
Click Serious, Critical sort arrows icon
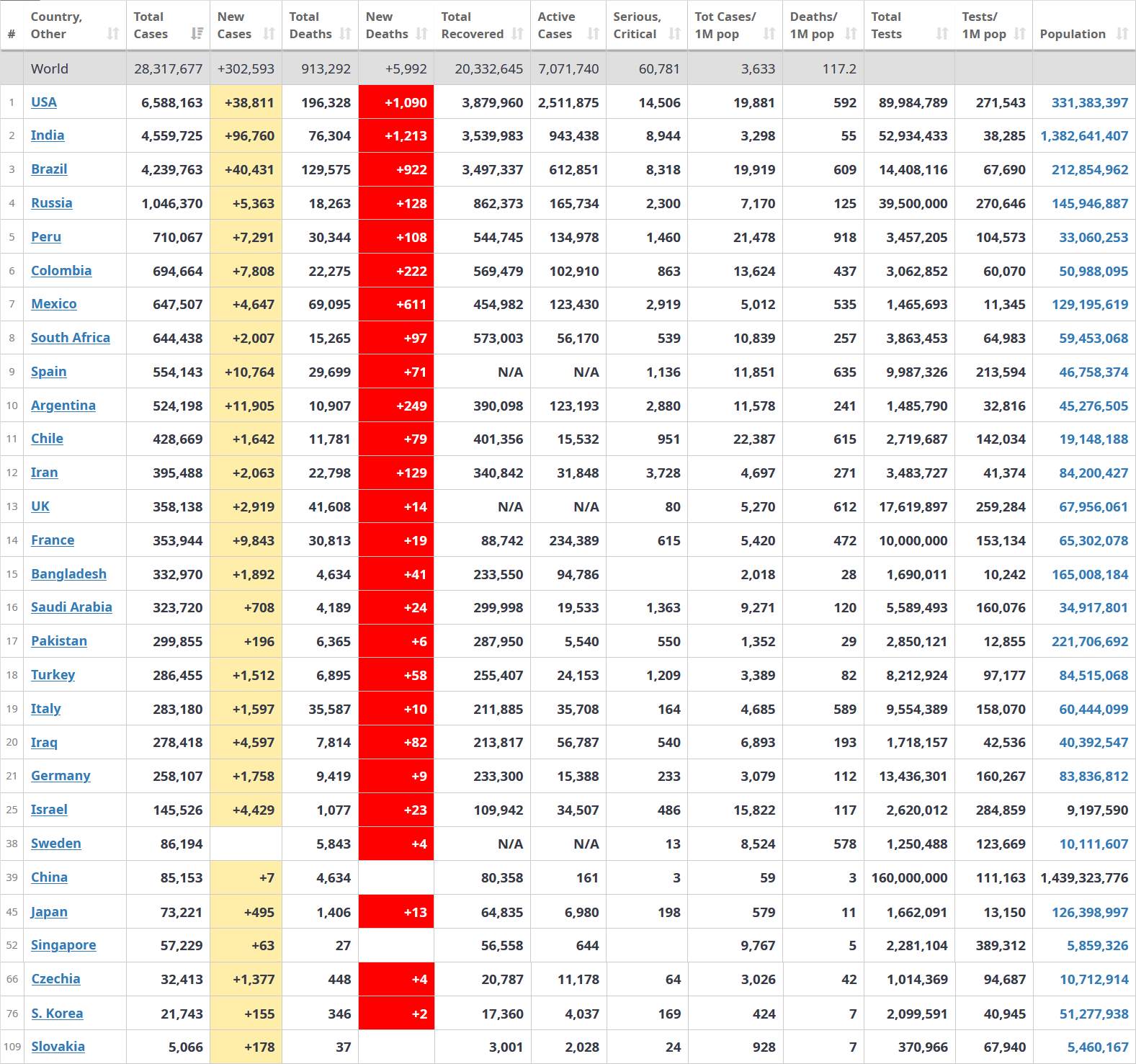674,34
